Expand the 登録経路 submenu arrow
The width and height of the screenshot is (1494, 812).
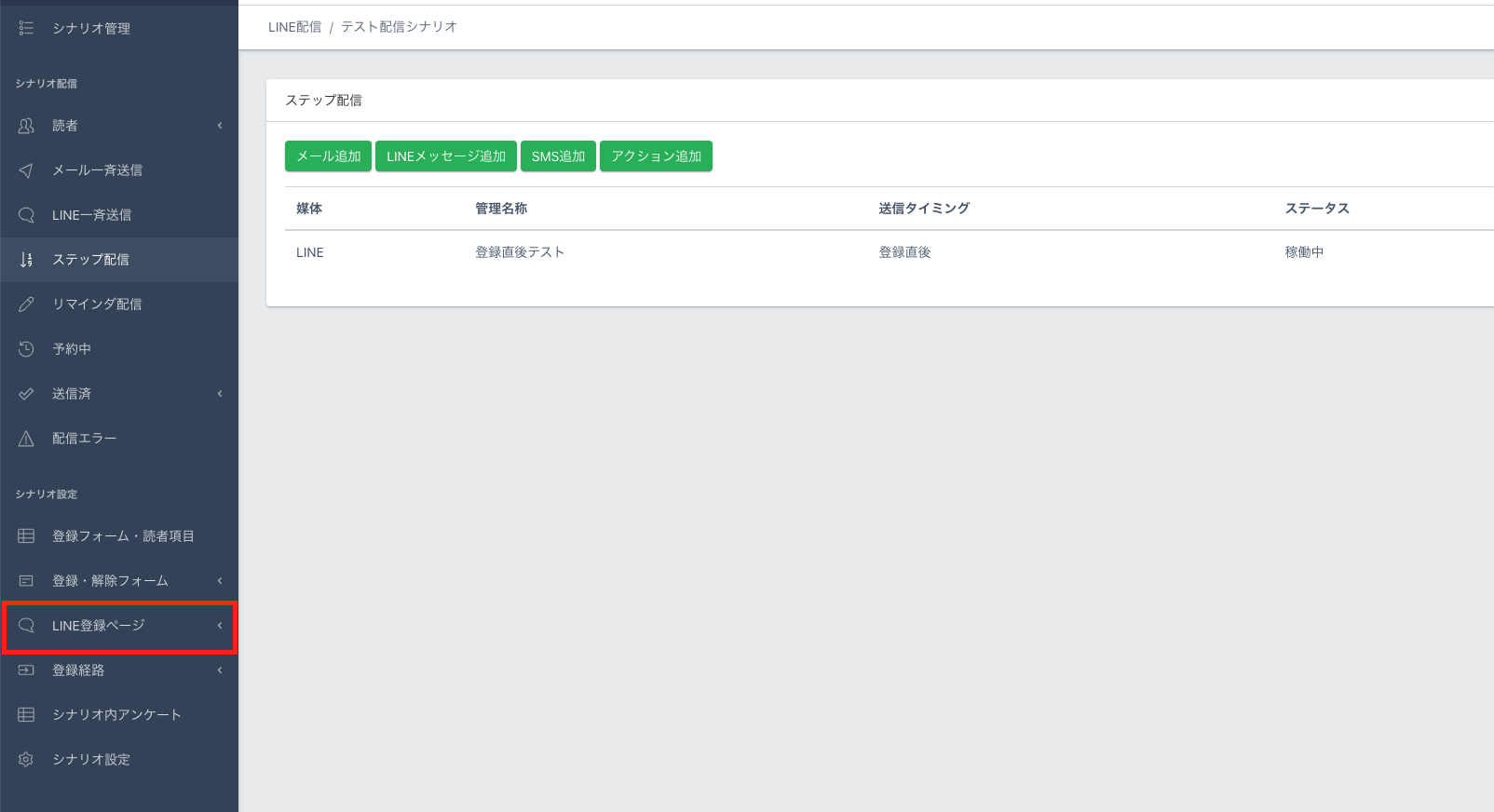pos(220,670)
